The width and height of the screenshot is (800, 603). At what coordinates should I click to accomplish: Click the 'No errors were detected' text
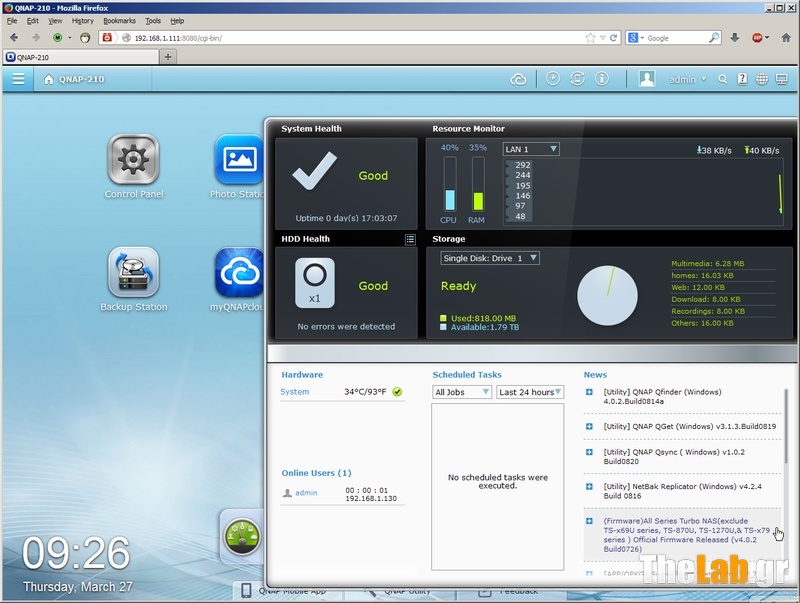[x=346, y=326]
